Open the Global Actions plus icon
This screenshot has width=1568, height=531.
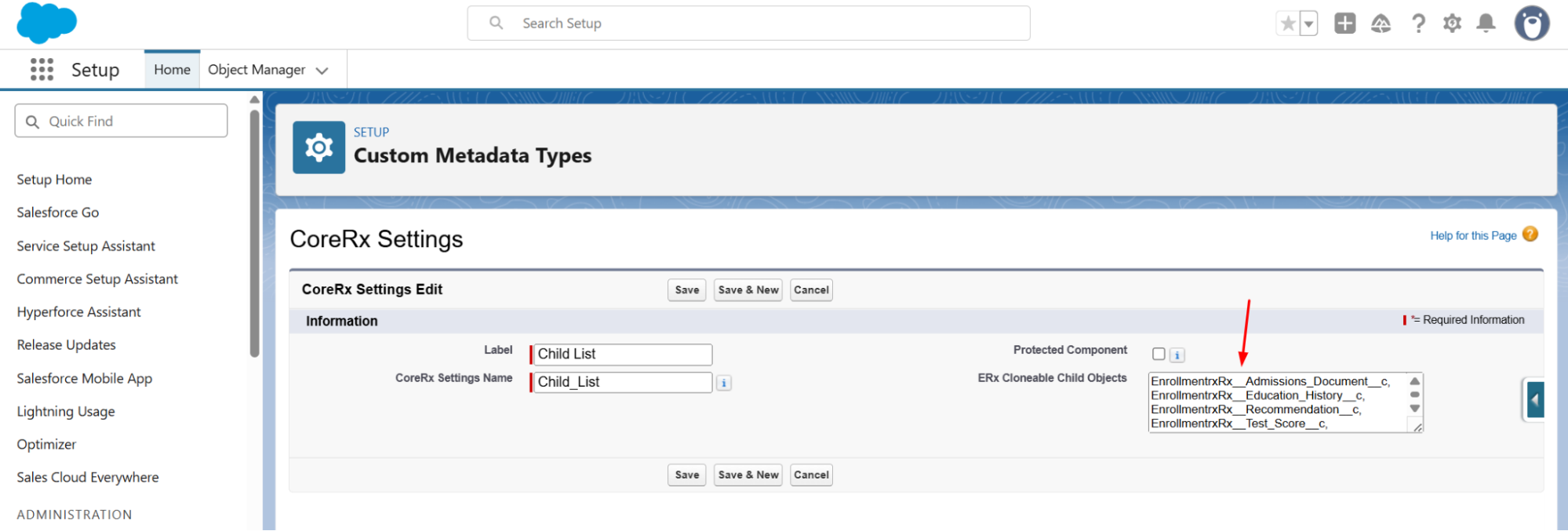[x=1344, y=24]
